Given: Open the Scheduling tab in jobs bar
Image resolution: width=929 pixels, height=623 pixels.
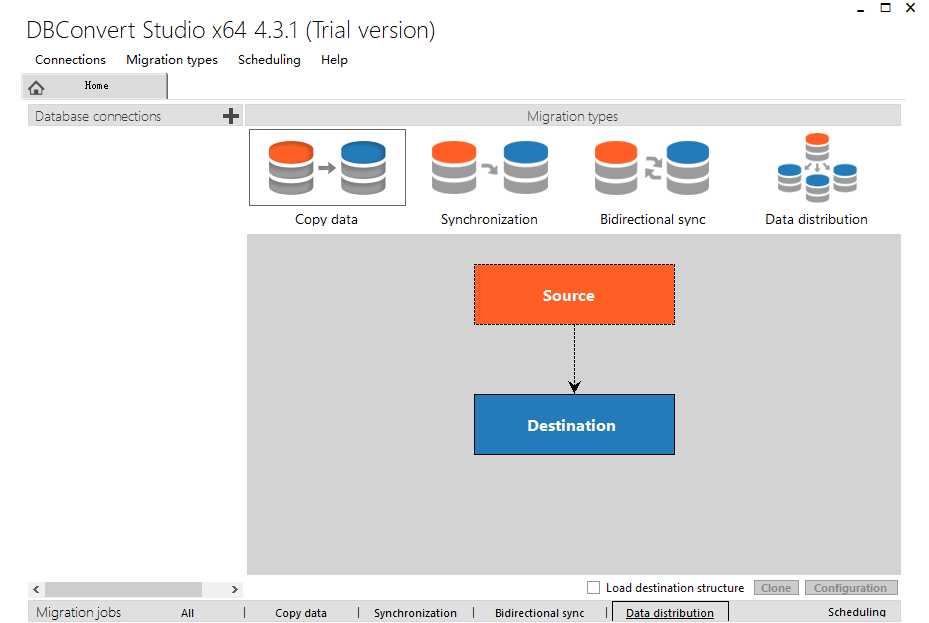Looking at the screenshot, I should point(856,612).
